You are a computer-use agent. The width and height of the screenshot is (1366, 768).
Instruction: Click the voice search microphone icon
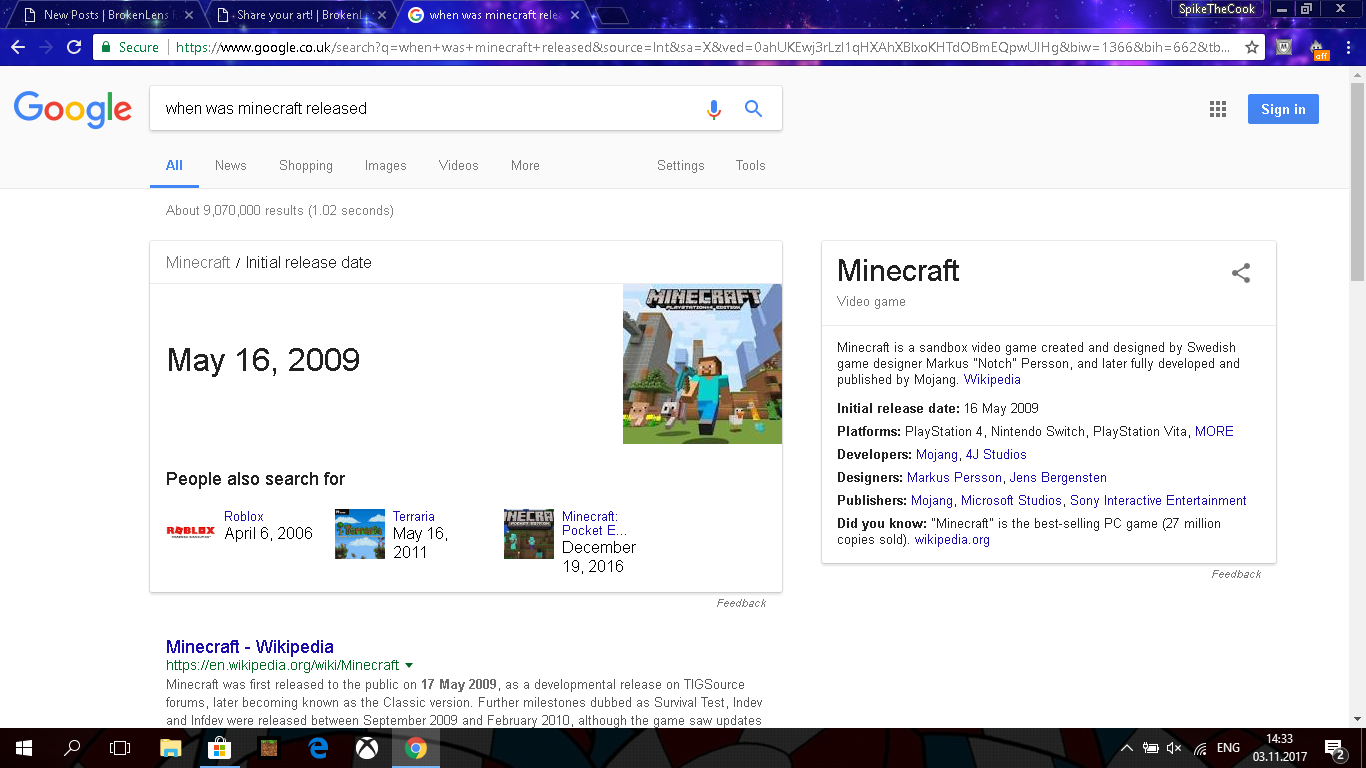click(x=713, y=109)
